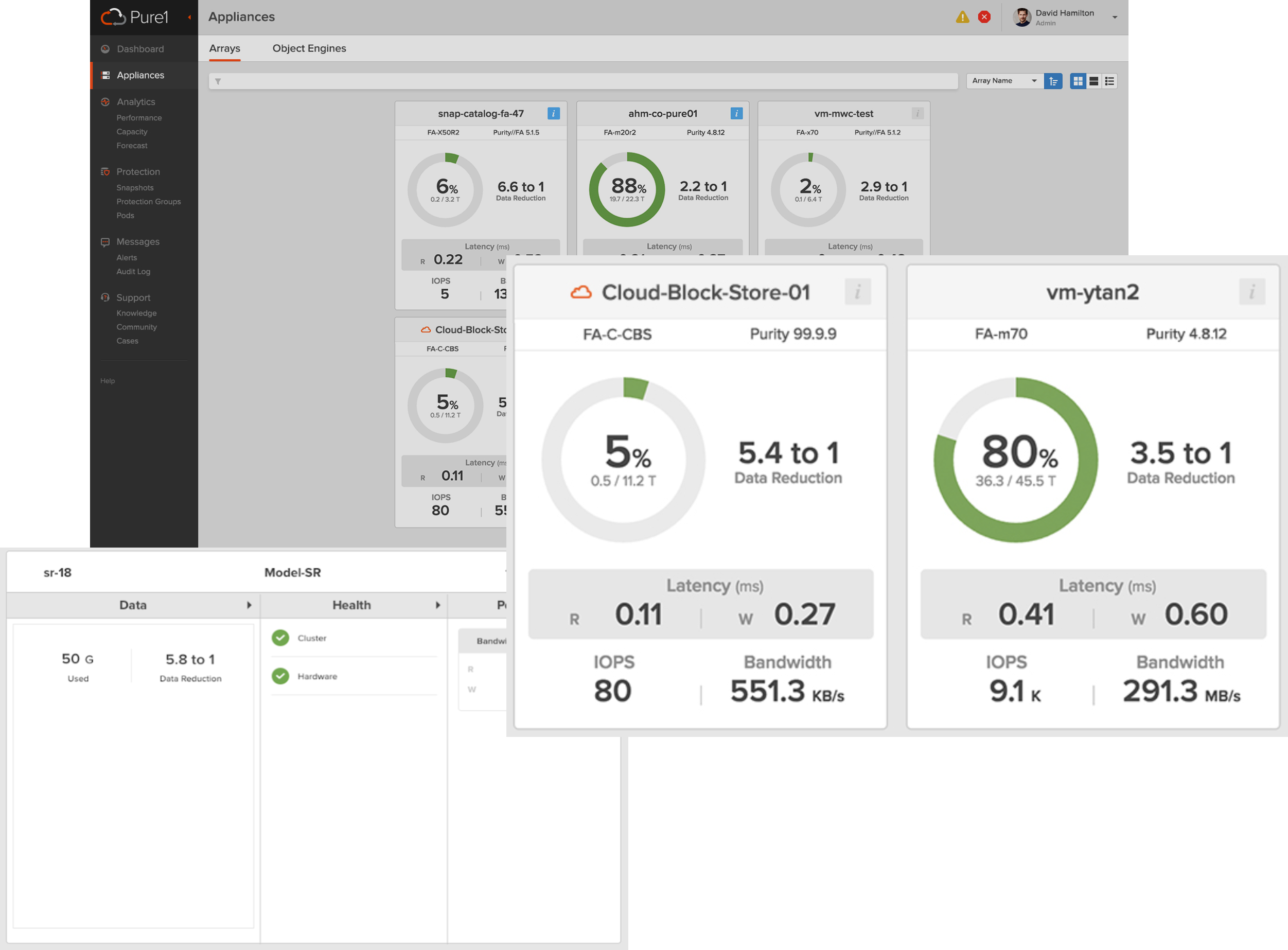The width and height of the screenshot is (1288, 950).
Task: Toggle ascending sort order button
Action: tap(1053, 81)
